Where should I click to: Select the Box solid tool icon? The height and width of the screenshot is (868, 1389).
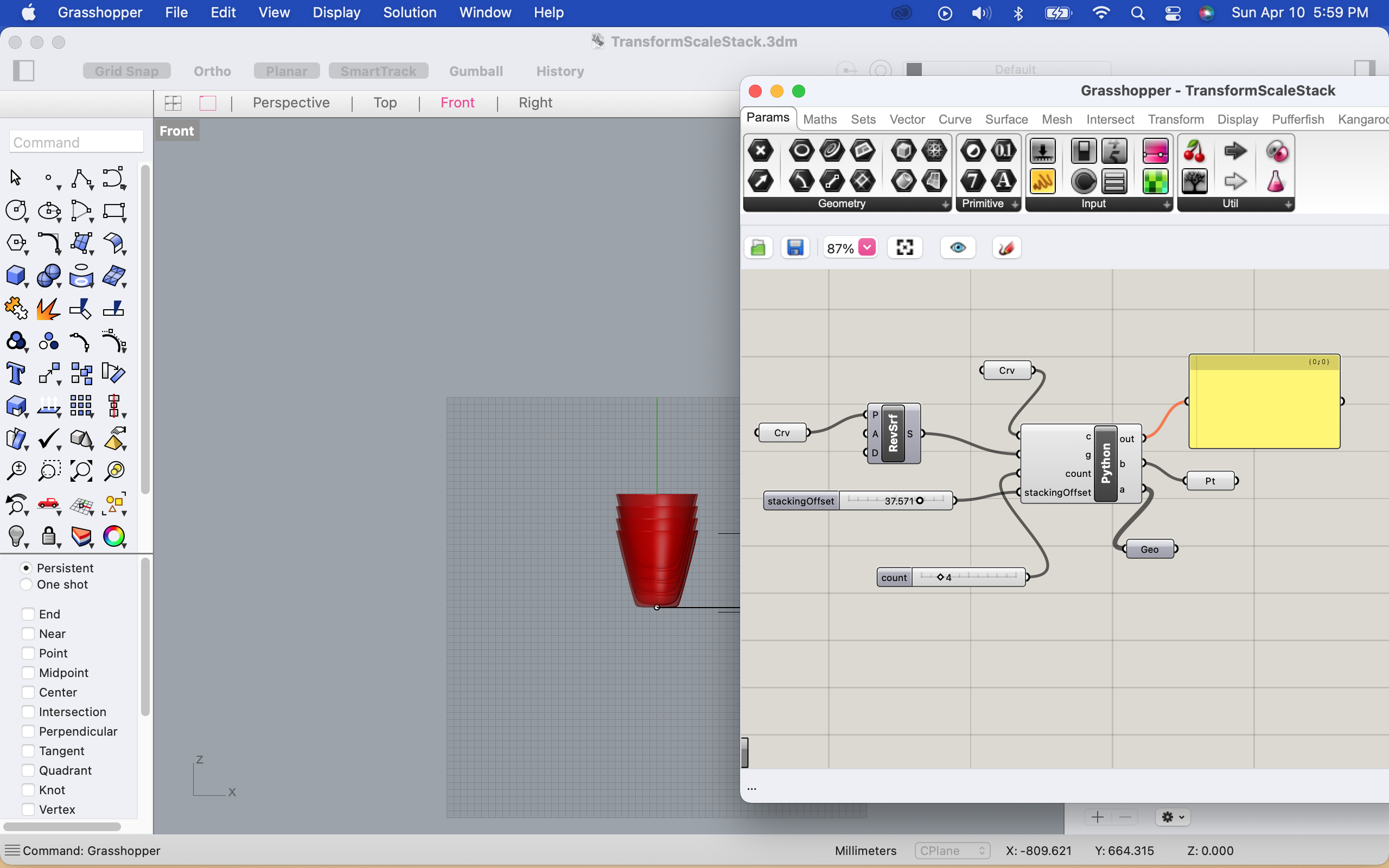(x=16, y=276)
